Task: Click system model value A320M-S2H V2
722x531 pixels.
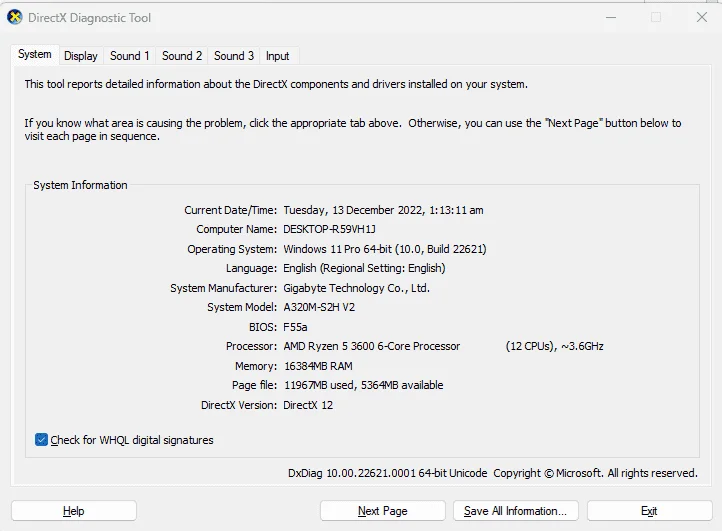Action: pyautogui.click(x=319, y=307)
